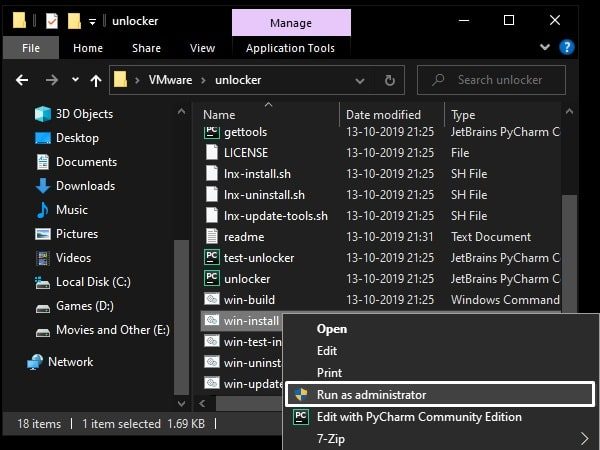The image size is (600, 450).
Task: Open the Application Tools tab
Action: point(290,48)
